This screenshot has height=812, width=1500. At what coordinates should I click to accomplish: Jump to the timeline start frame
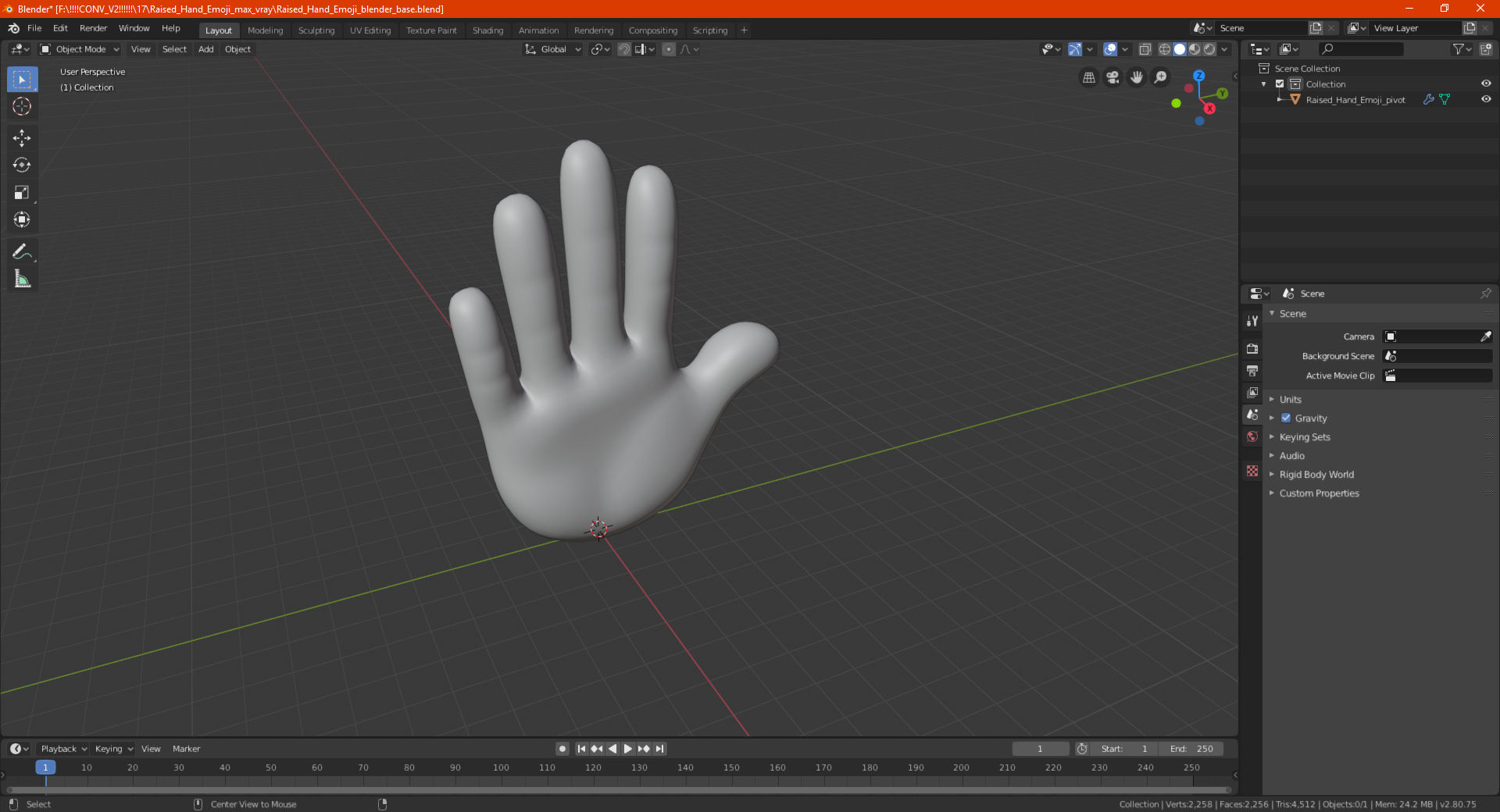tap(581, 749)
